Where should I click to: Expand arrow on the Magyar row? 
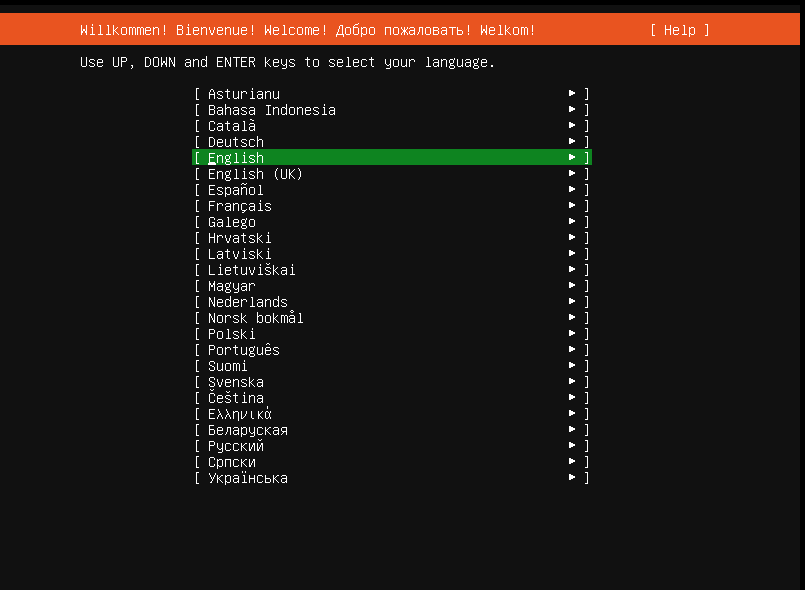[x=572, y=285]
